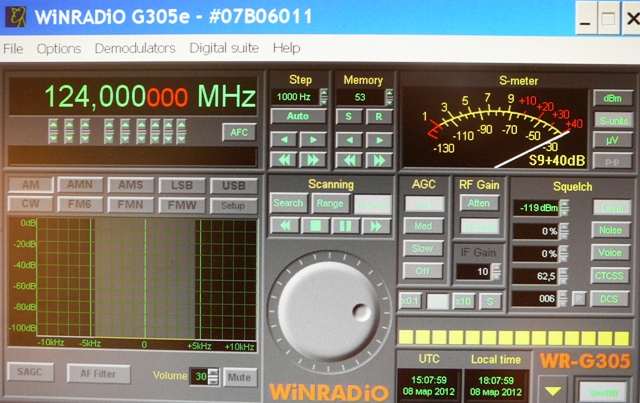Image resolution: width=640 pixels, height=403 pixels.
Task: Toggle the Mute button beside Volume
Action: pyautogui.click(x=240, y=377)
